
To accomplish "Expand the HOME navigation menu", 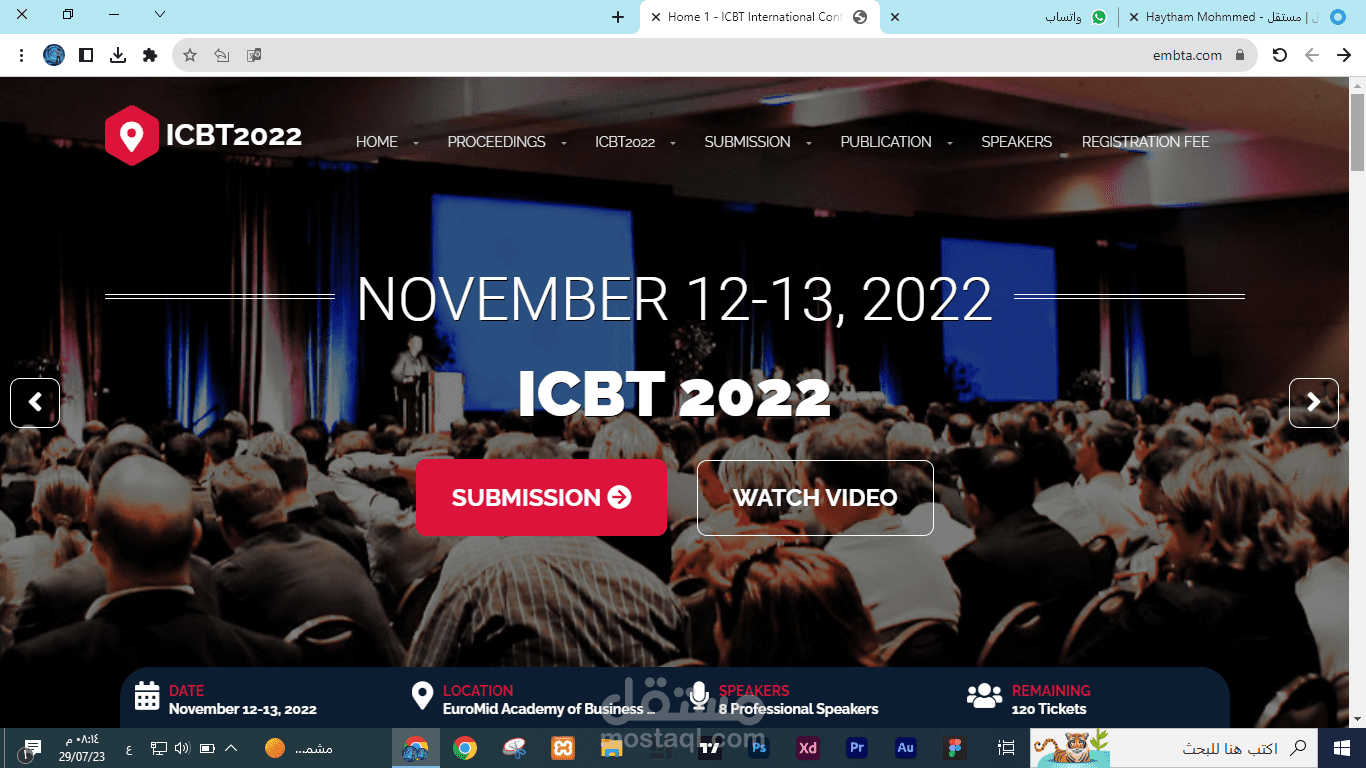I will click(x=387, y=142).
